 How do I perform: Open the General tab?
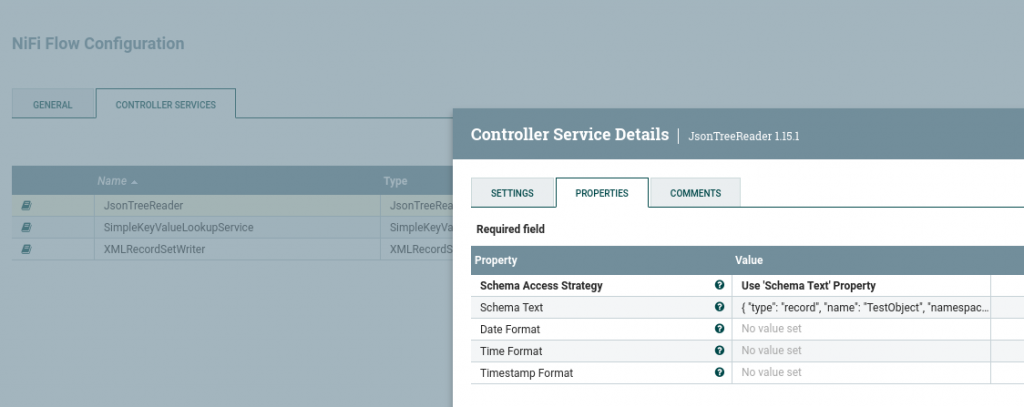click(52, 105)
